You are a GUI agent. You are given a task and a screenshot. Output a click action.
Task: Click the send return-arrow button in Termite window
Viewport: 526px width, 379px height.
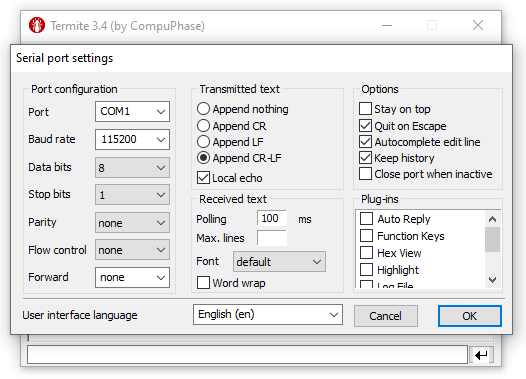pos(481,355)
